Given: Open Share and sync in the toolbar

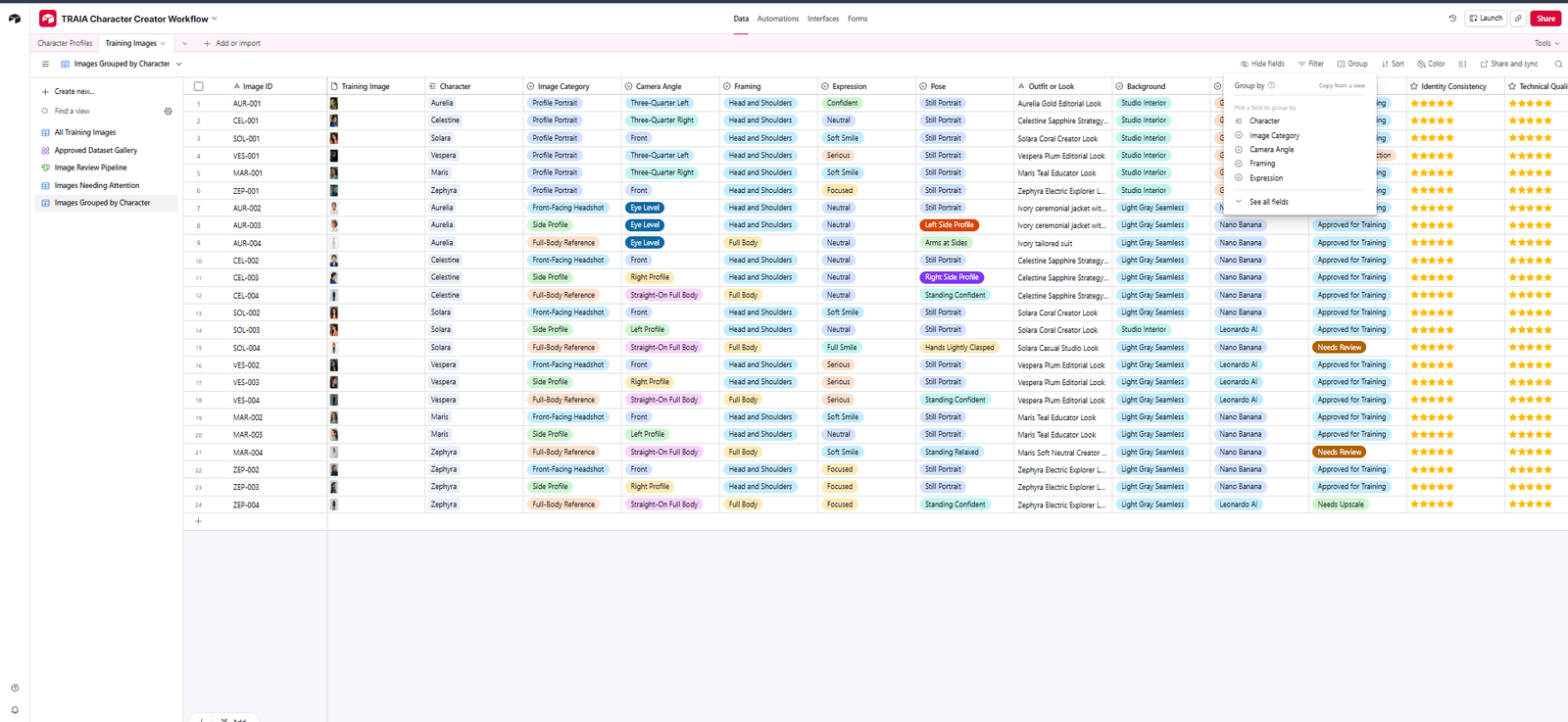Looking at the screenshot, I should click(1509, 64).
